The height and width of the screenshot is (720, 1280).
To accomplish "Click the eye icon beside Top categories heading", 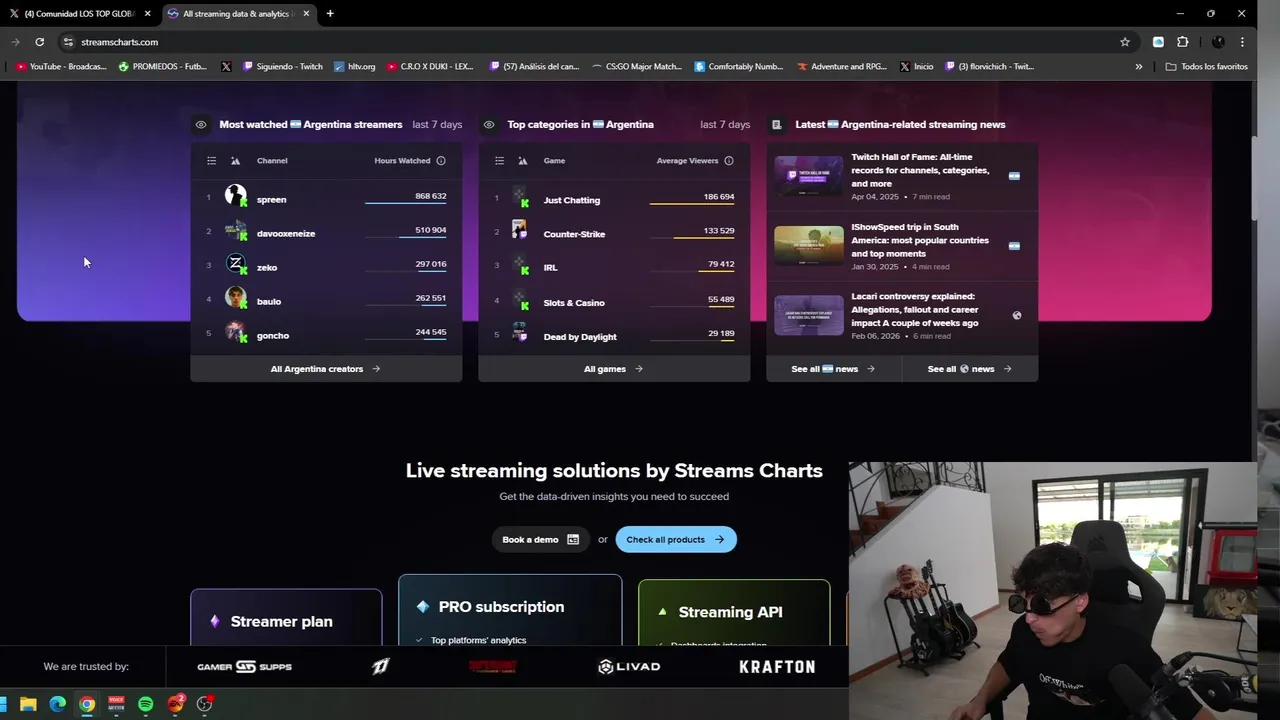I will (x=489, y=125).
